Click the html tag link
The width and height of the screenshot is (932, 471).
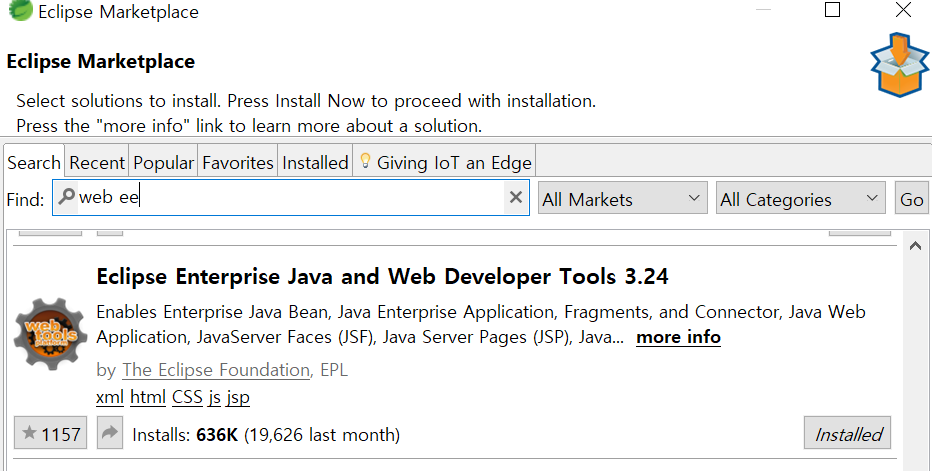tap(148, 397)
